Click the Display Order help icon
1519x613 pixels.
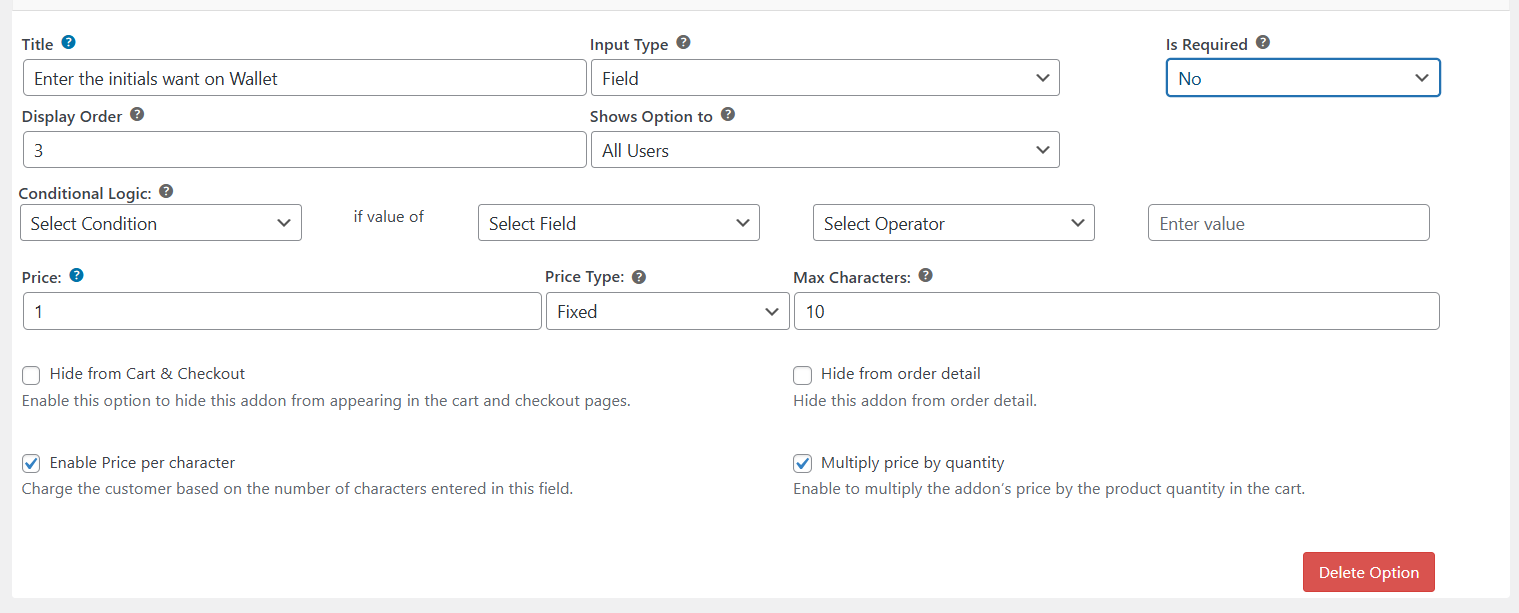tap(137, 115)
